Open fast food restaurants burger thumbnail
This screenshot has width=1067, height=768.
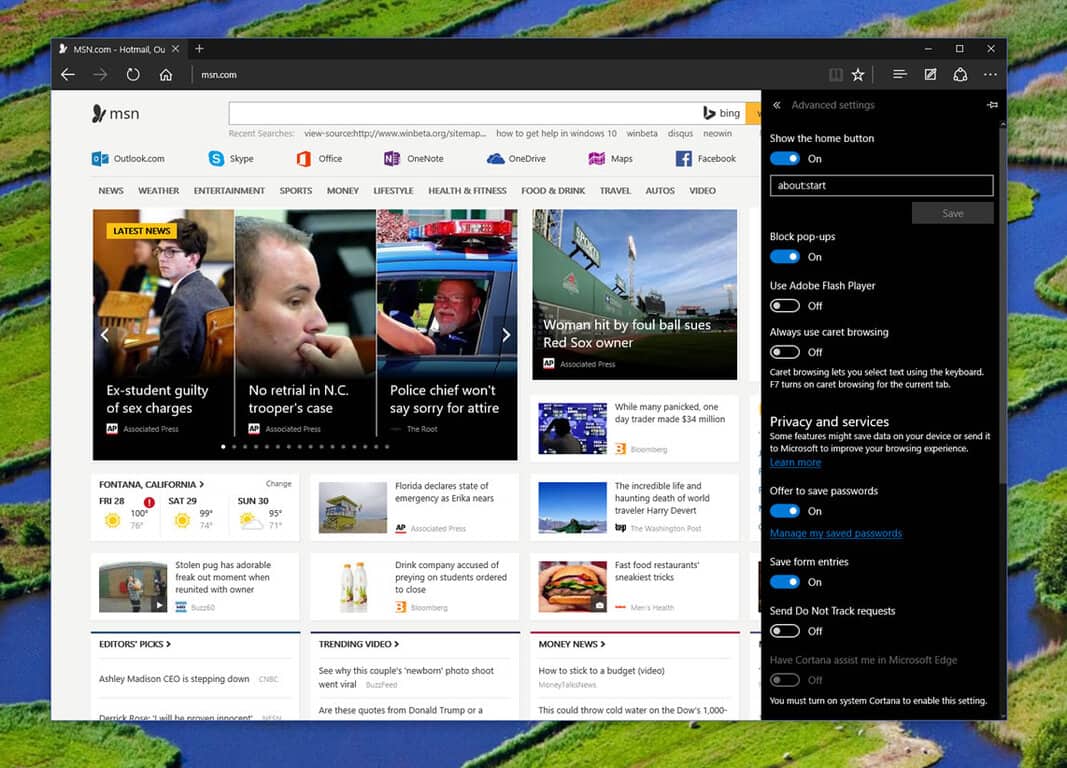coord(572,586)
